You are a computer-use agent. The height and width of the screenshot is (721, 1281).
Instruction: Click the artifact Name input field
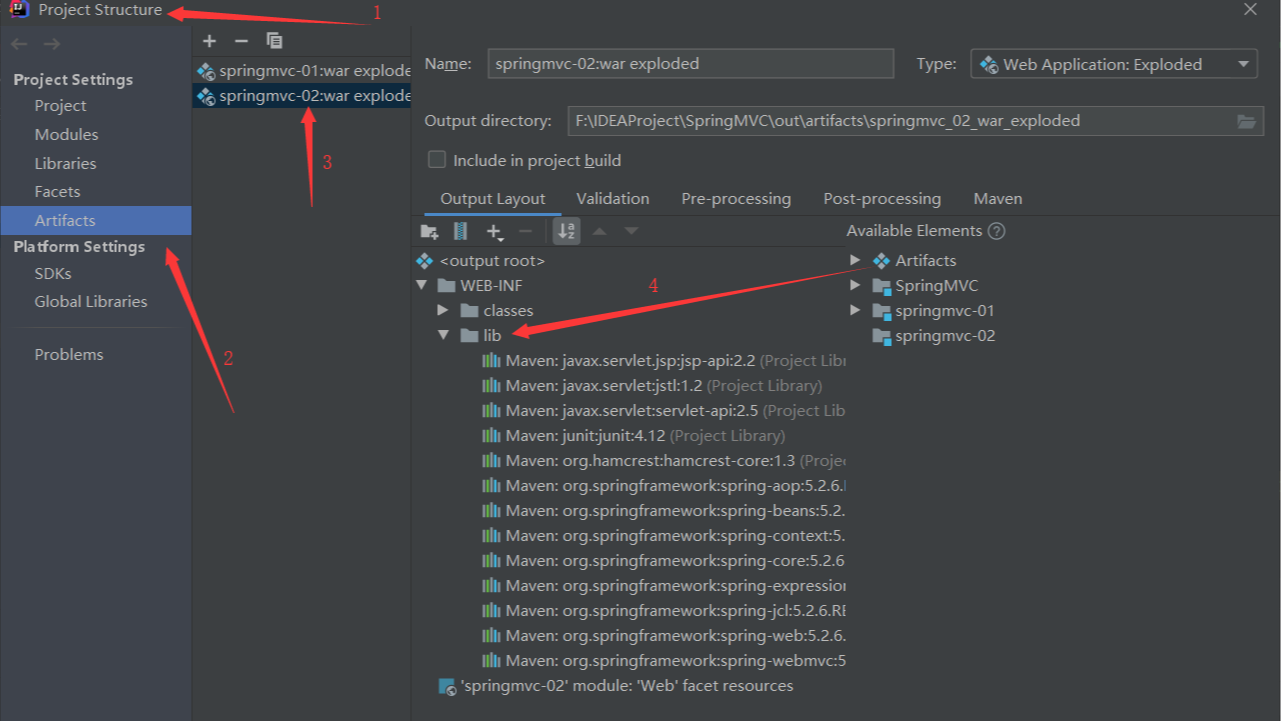coord(690,63)
